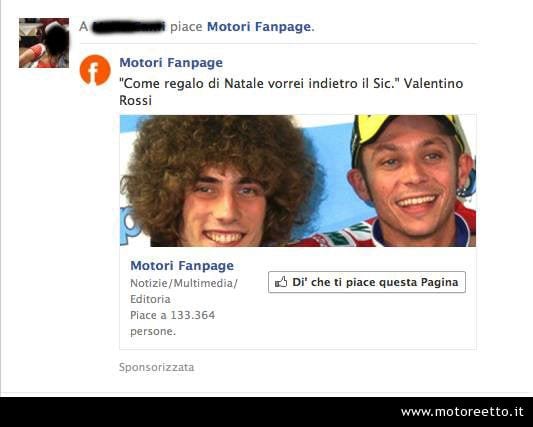Click the orange Fanpage logo icon

click(x=95, y=70)
